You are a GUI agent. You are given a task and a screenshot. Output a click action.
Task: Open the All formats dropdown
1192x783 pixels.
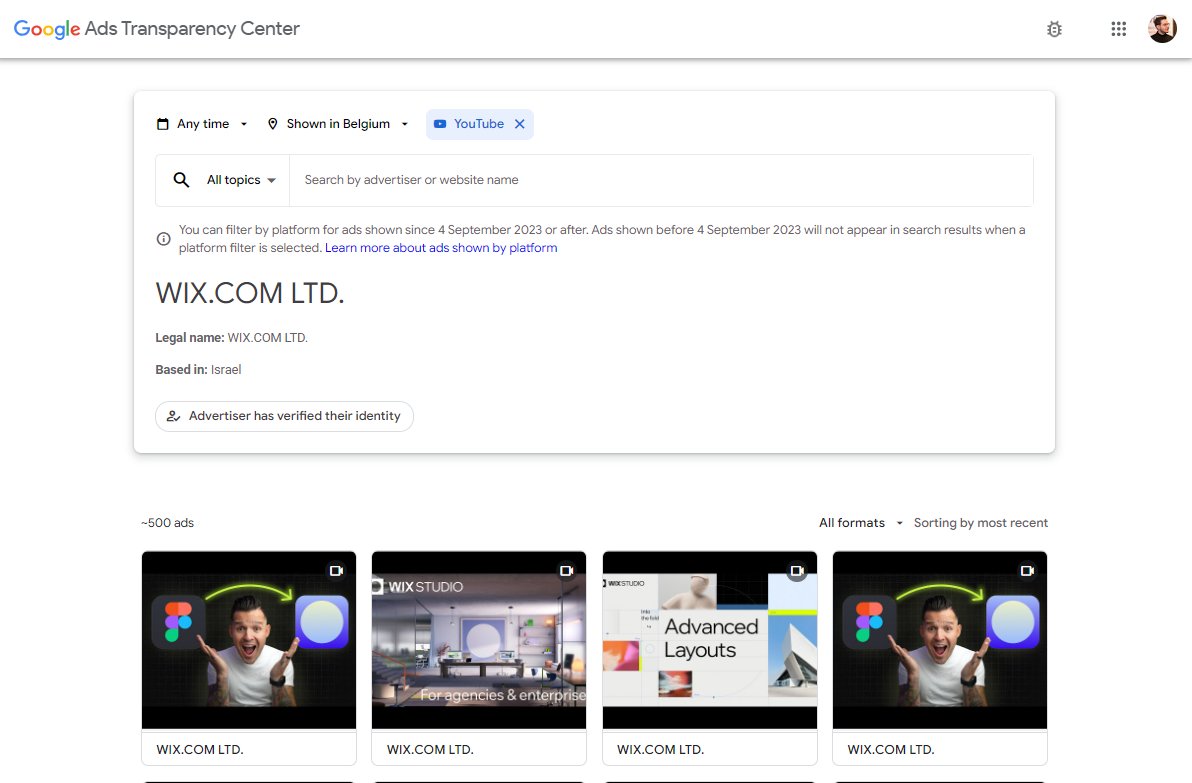pos(861,523)
